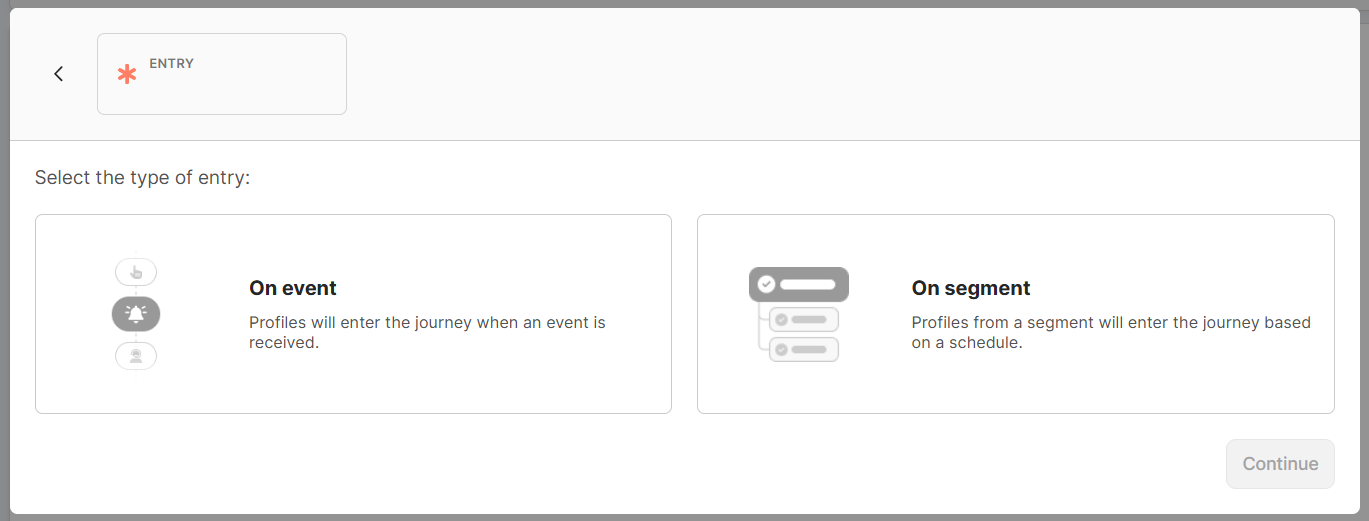Click the segment description about schedule
This screenshot has width=1369, height=521.
1110,333
